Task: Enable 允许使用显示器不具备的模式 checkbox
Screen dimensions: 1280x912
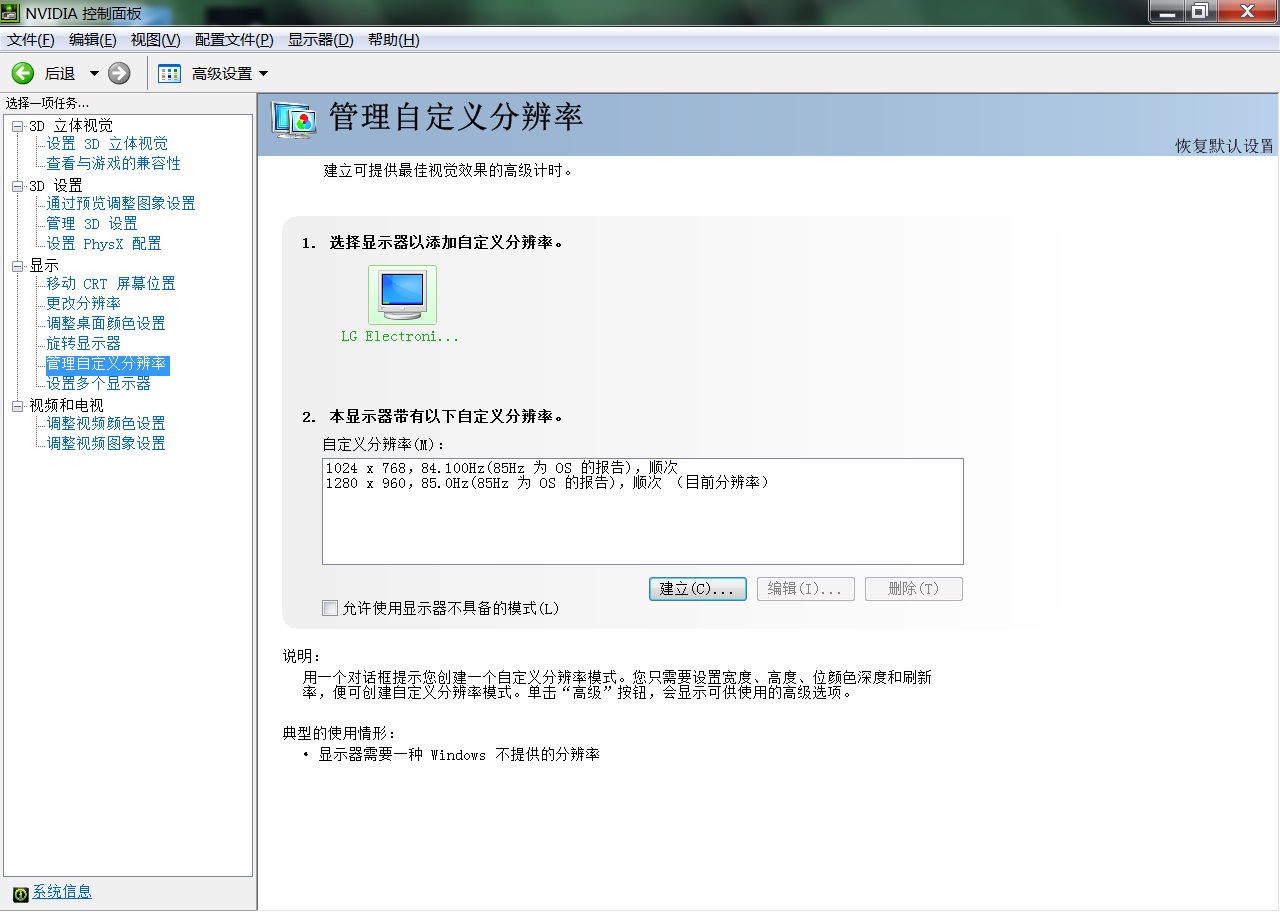Action: coord(330,608)
